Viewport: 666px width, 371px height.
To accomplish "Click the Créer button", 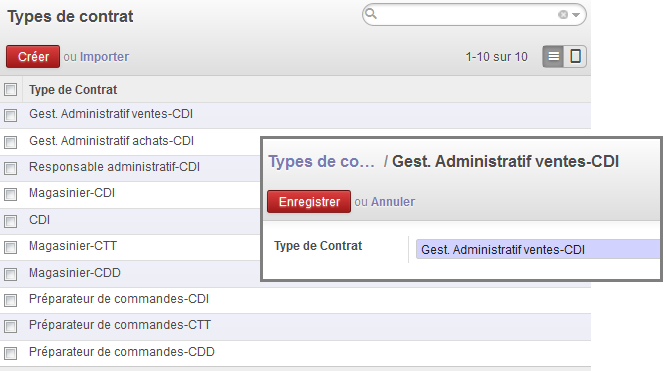I will coord(33,57).
